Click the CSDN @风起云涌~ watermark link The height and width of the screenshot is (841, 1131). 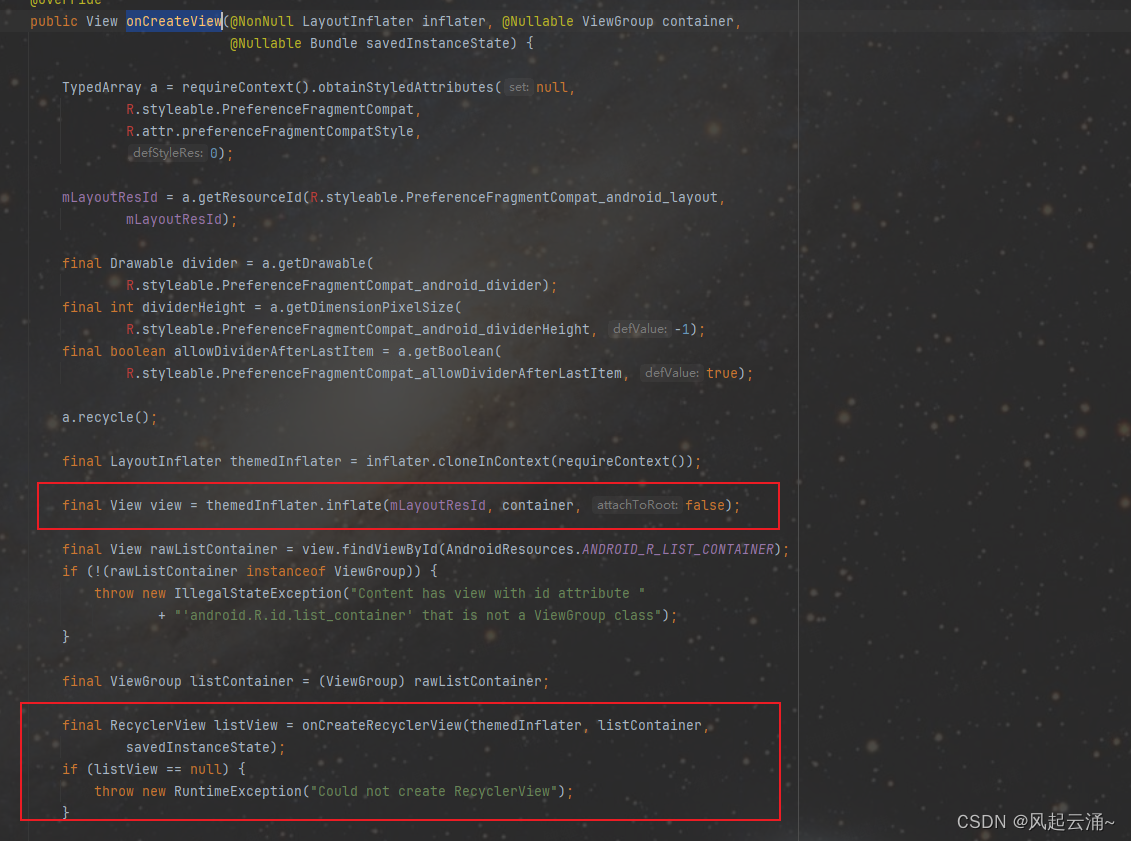(x=1033, y=821)
